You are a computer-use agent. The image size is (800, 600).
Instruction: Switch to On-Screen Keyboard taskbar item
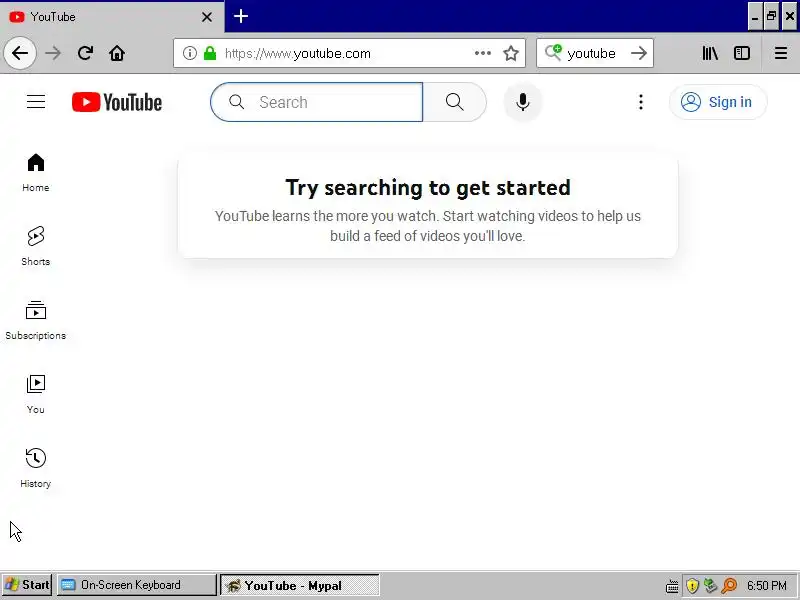[136, 585]
